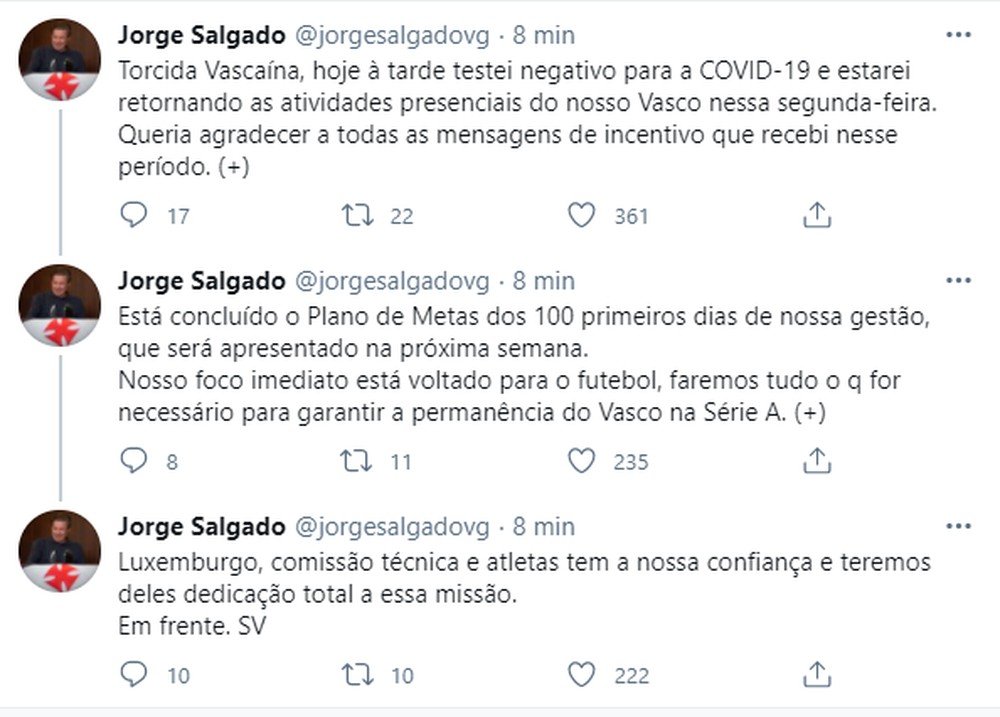The width and height of the screenshot is (1000, 717).
Task: Retweet the Plano de Metas tweet
Action: pos(357,461)
